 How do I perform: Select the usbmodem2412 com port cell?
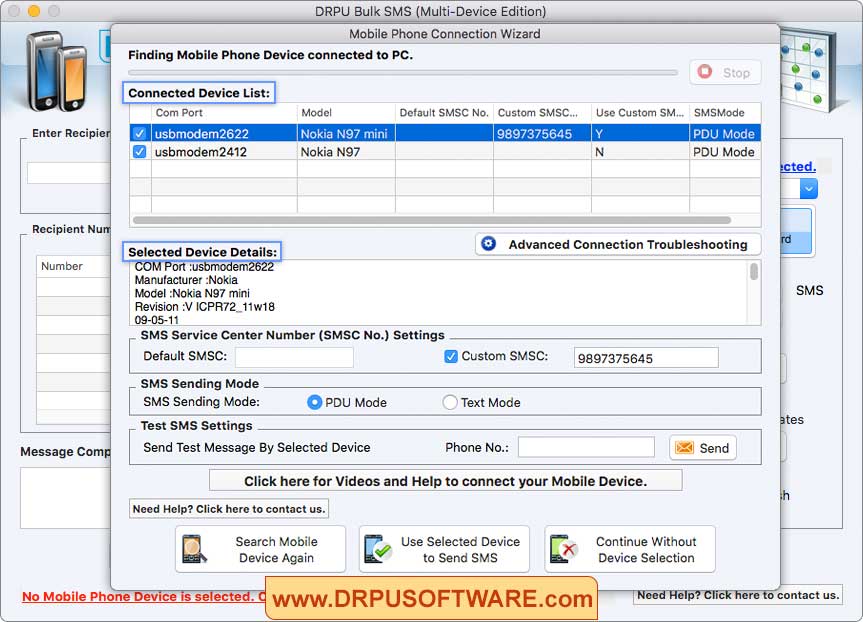coord(224,152)
